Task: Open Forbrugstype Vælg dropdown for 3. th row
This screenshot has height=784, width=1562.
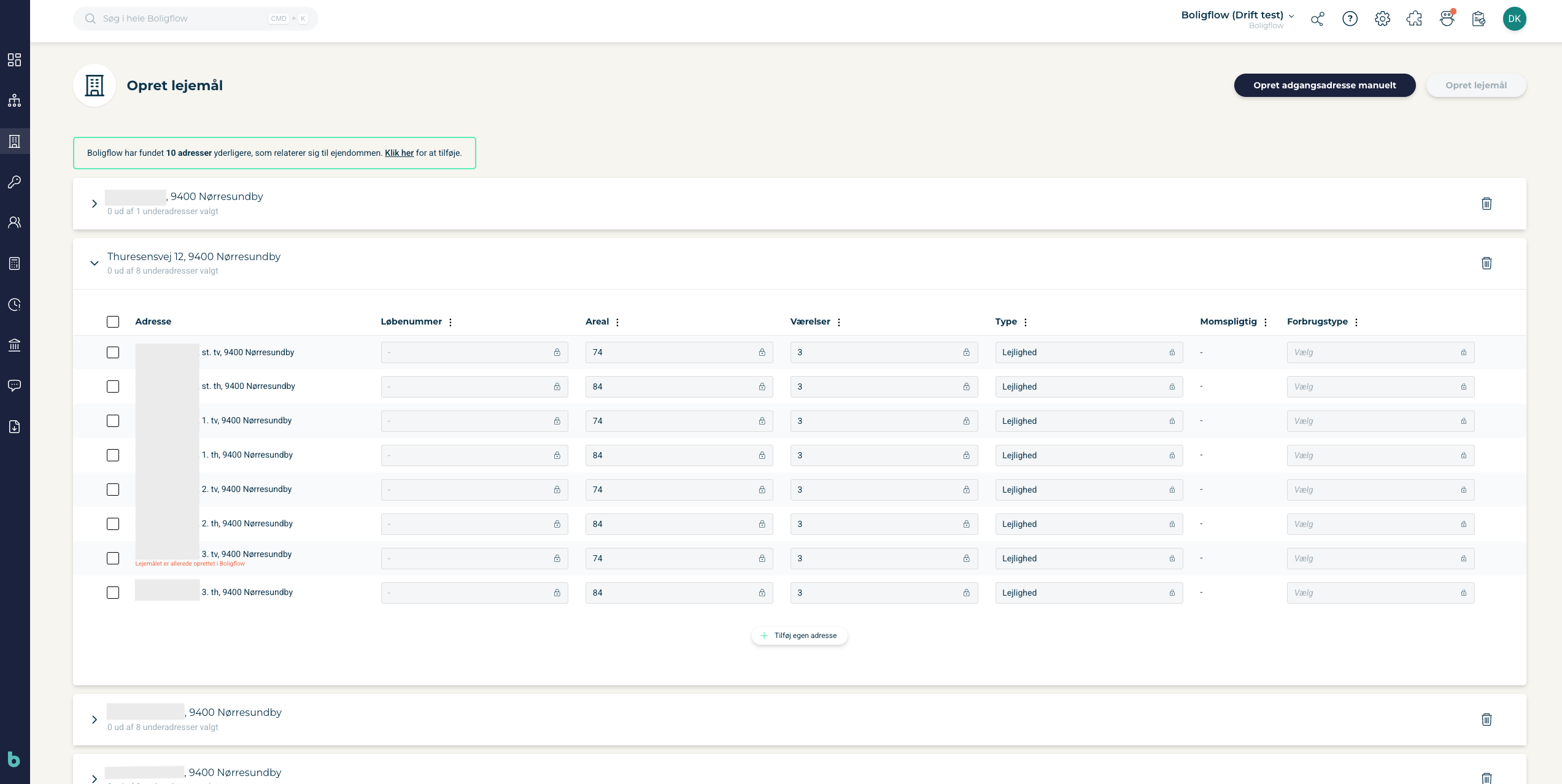Action: coord(1380,593)
